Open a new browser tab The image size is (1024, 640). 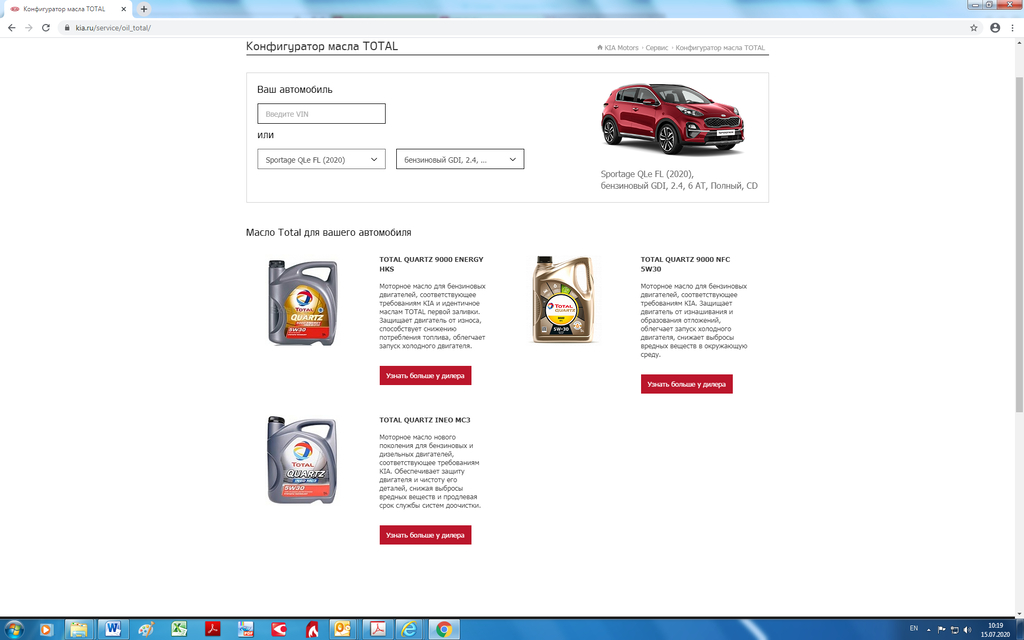click(x=144, y=8)
